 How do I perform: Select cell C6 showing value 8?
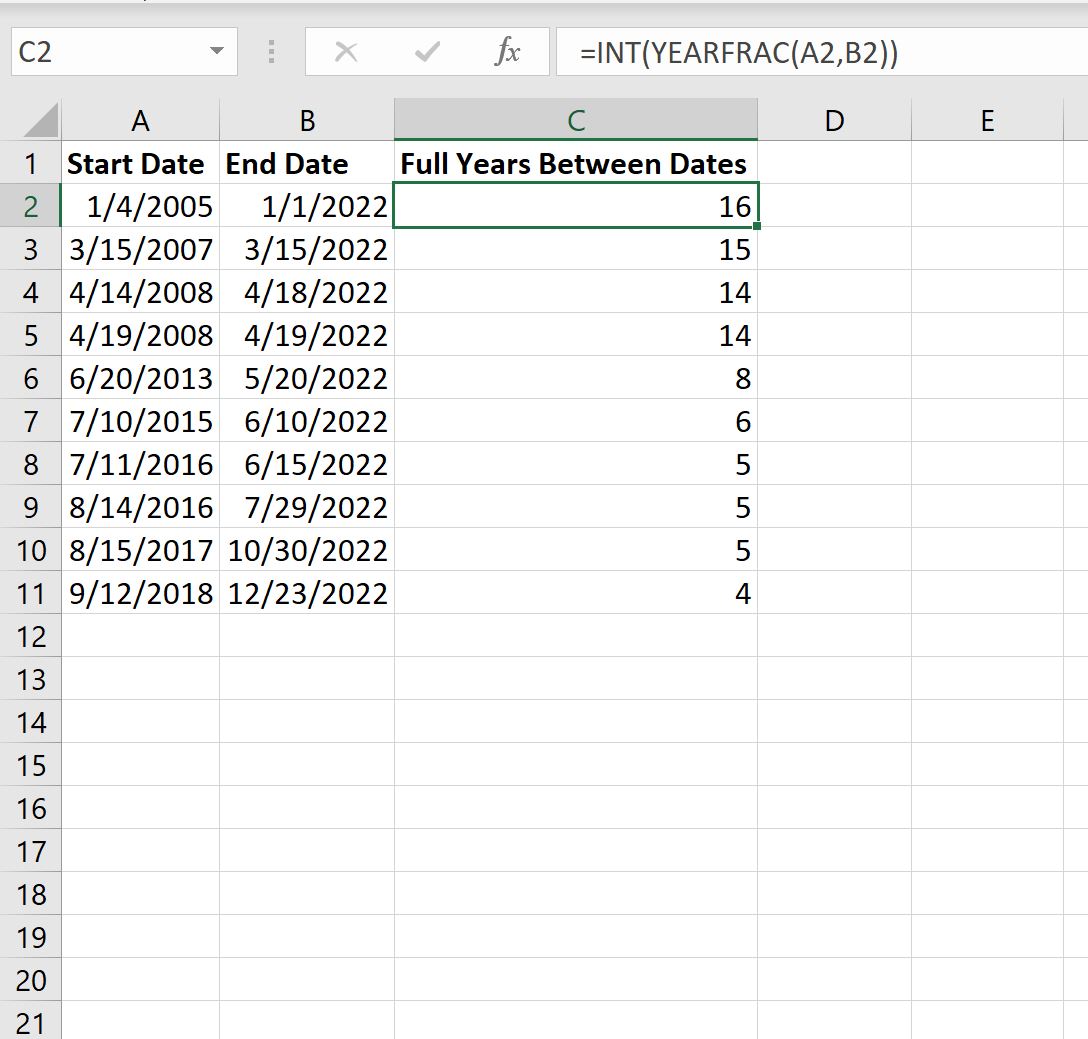(576, 378)
